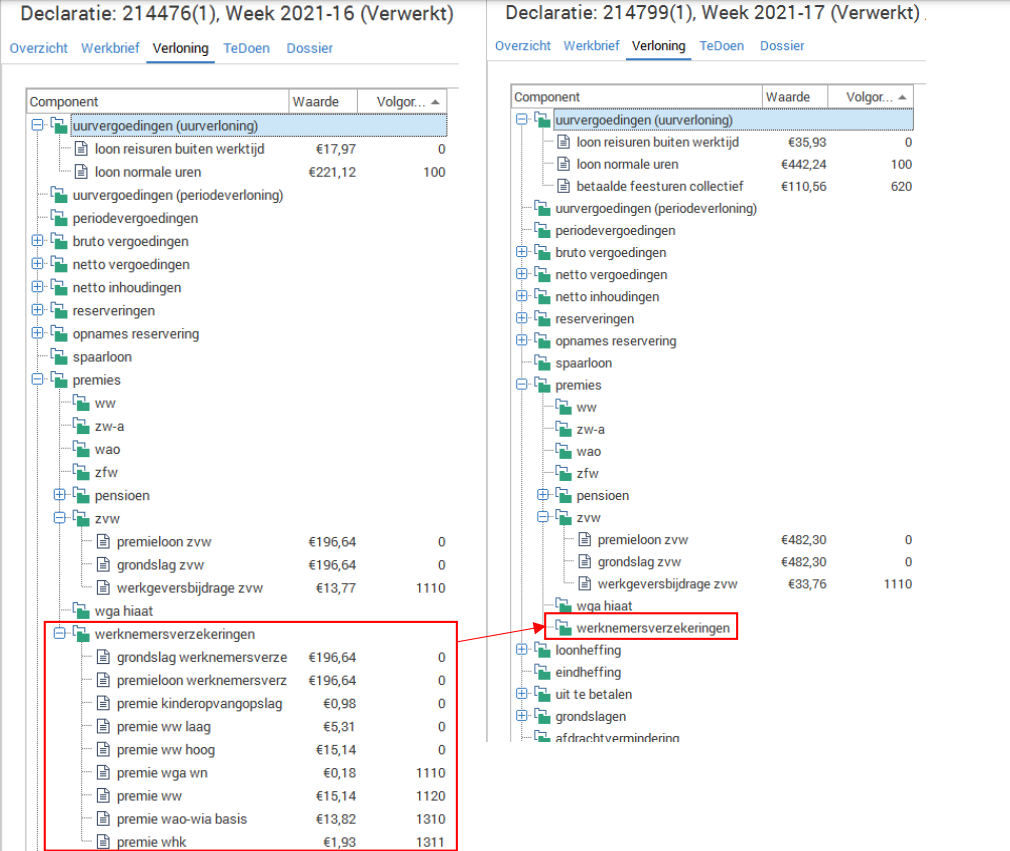Viewport: 1010px width, 851px height.
Task: Sort by Waarde column in week 2021-16 panel
Action: click(x=316, y=101)
